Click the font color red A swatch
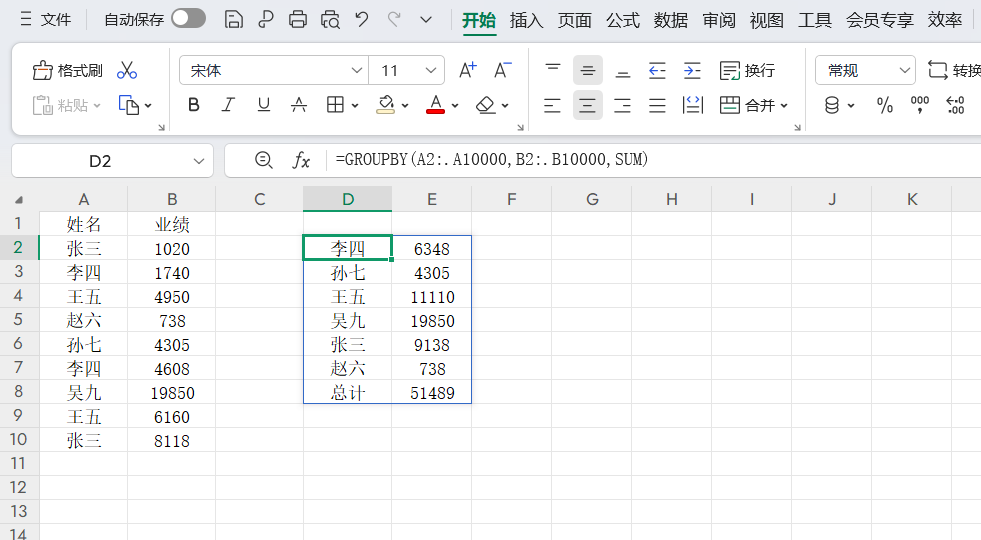 pos(435,105)
